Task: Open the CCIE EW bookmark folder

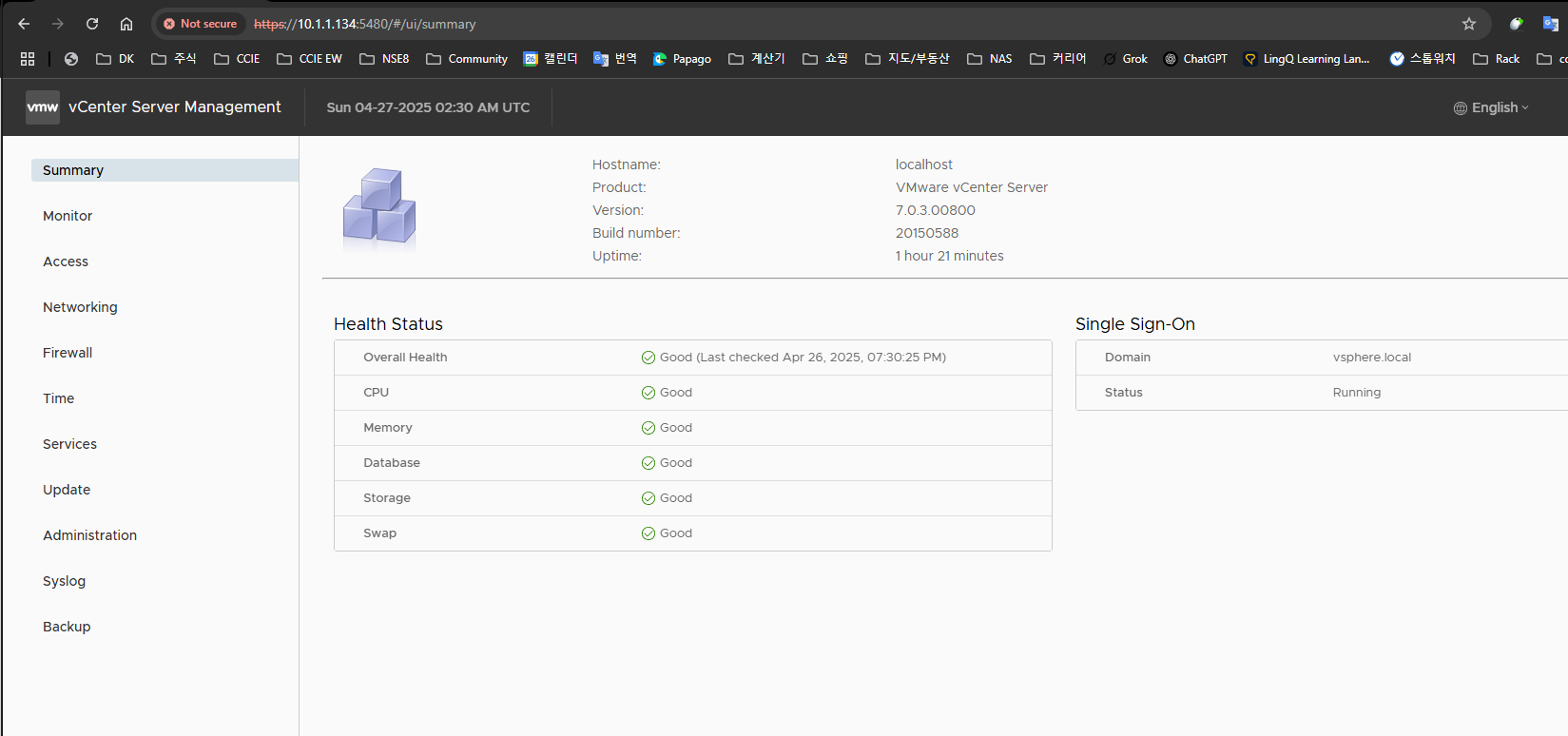Action: (309, 59)
